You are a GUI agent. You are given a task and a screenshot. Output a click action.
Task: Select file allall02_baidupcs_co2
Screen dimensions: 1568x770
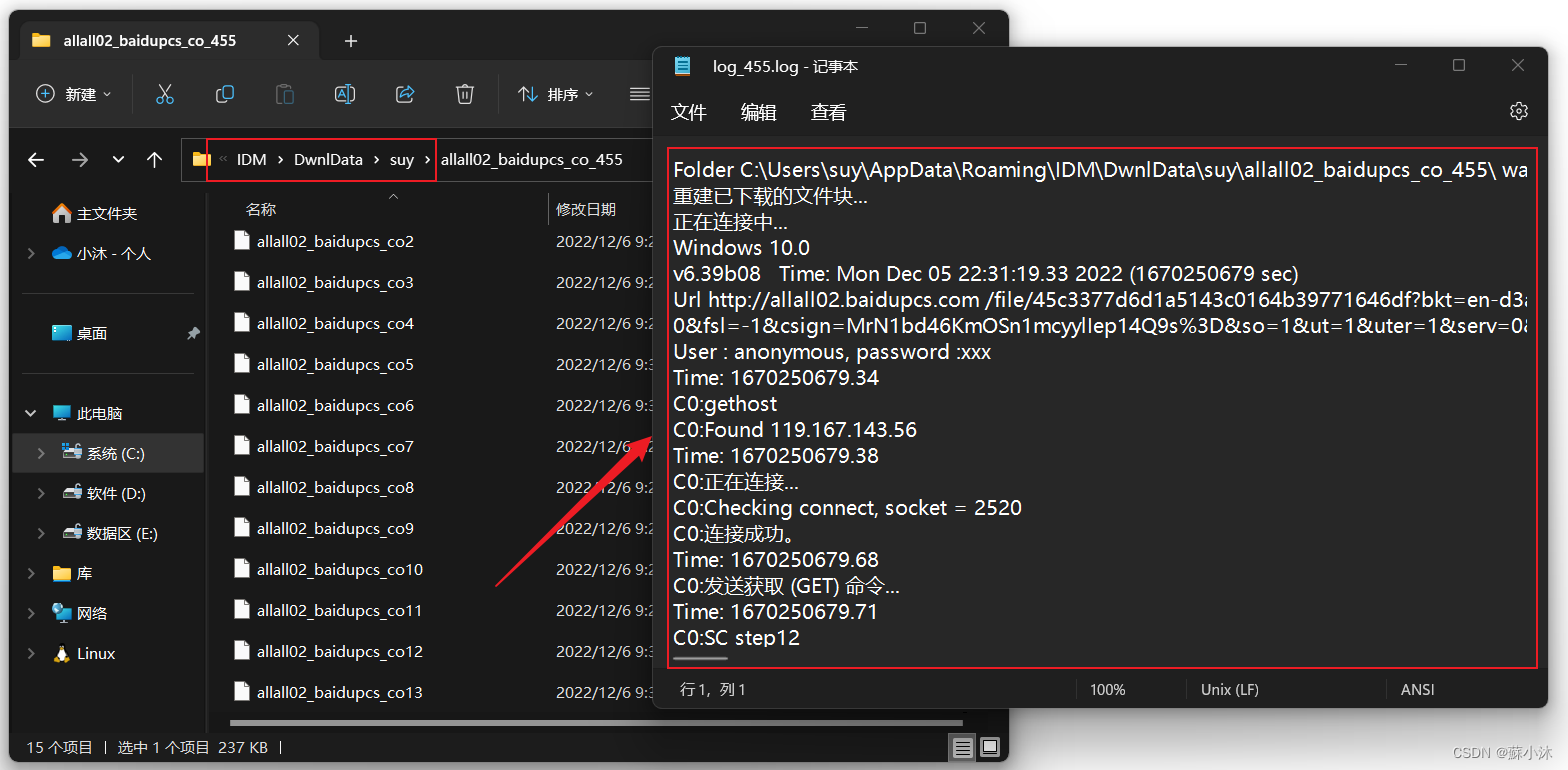(335, 241)
